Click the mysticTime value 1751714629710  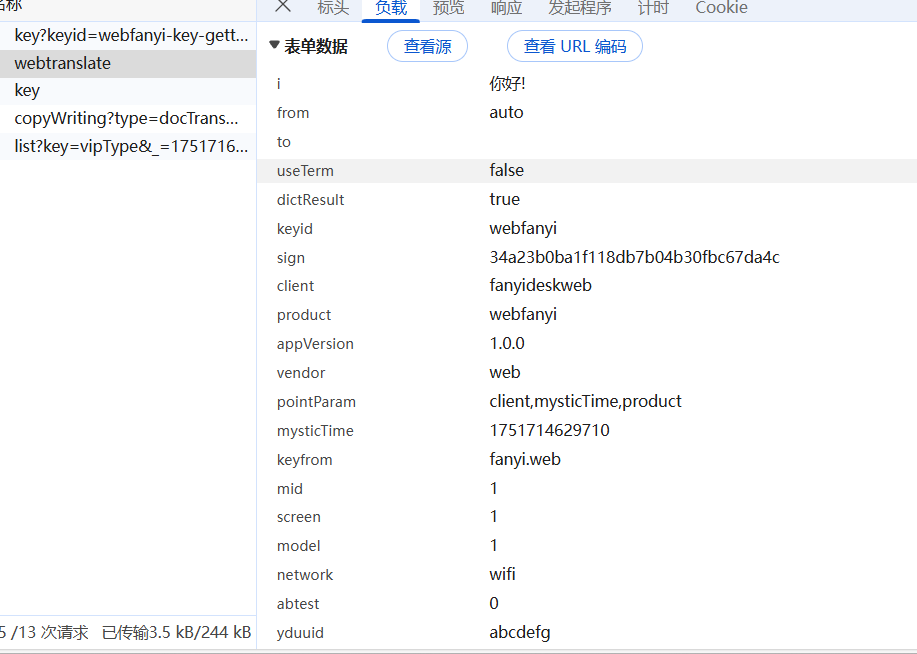[550, 431]
